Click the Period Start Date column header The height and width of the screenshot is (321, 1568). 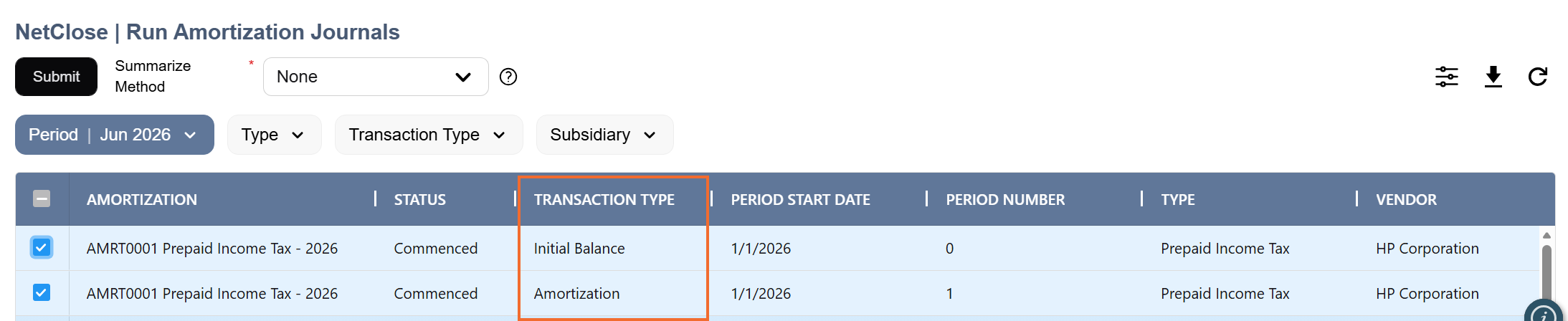(x=800, y=200)
